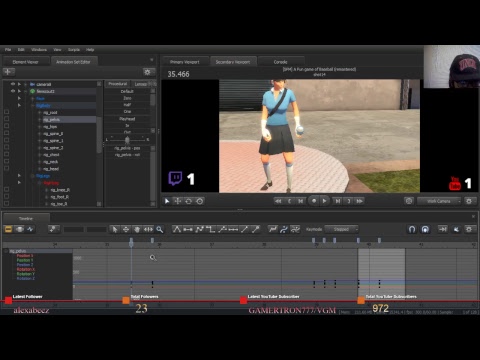Open the Work Camera dropdown
The width and height of the screenshot is (480, 360).
[439, 201]
